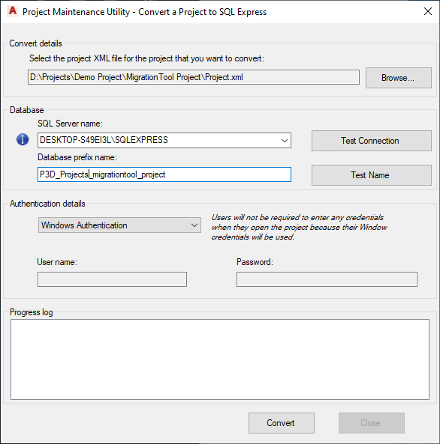Focus the project XML file path field
Viewport: 440px width, 444px height.
(194, 77)
